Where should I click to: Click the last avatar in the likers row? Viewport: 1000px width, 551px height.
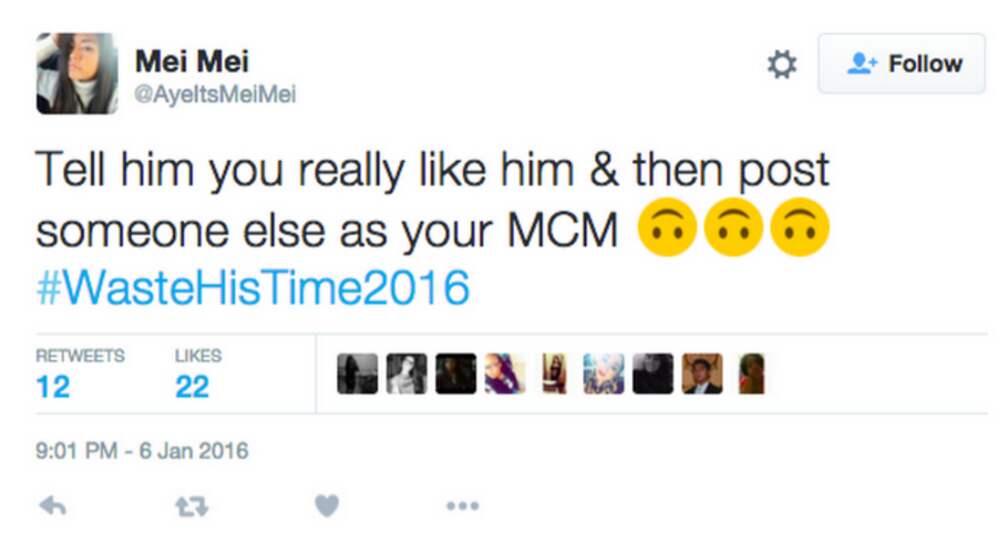(752, 374)
